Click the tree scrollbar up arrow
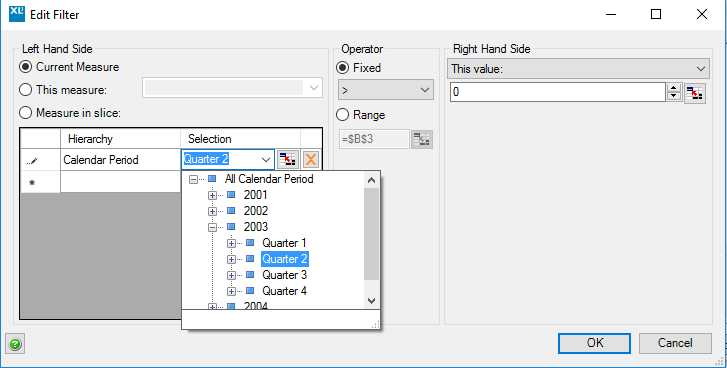This screenshot has height=368, width=727. tap(371, 180)
